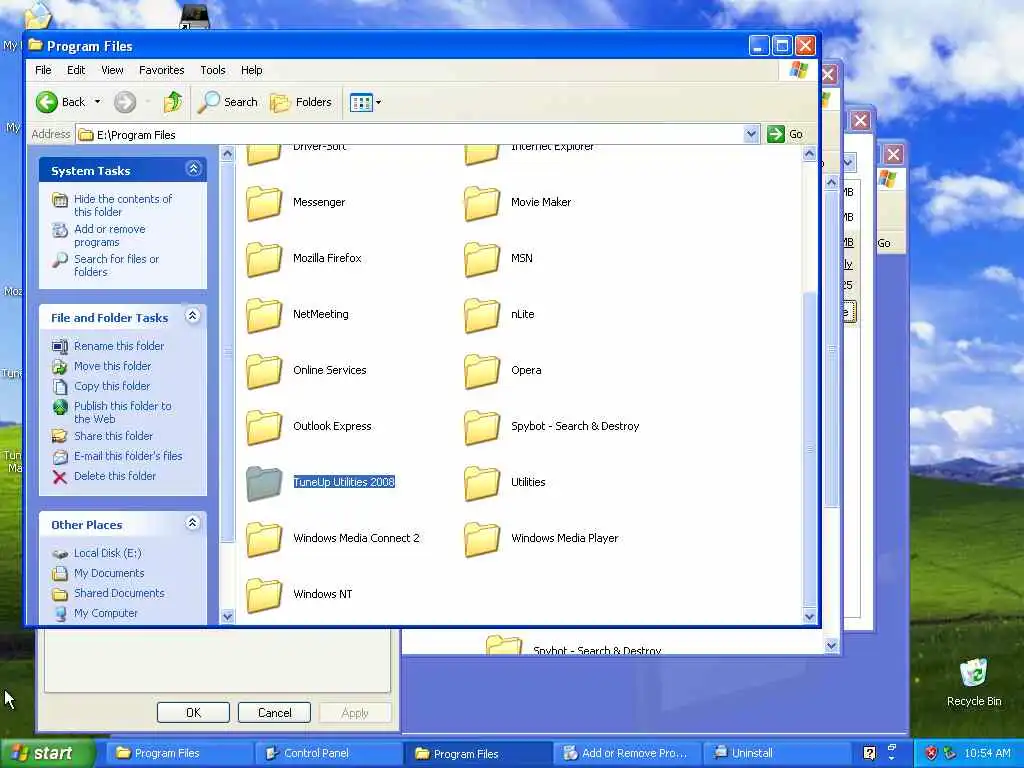Open the Back button history dropdown arrow
Viewport: 1024px width, 768px height.
[97, 102]
